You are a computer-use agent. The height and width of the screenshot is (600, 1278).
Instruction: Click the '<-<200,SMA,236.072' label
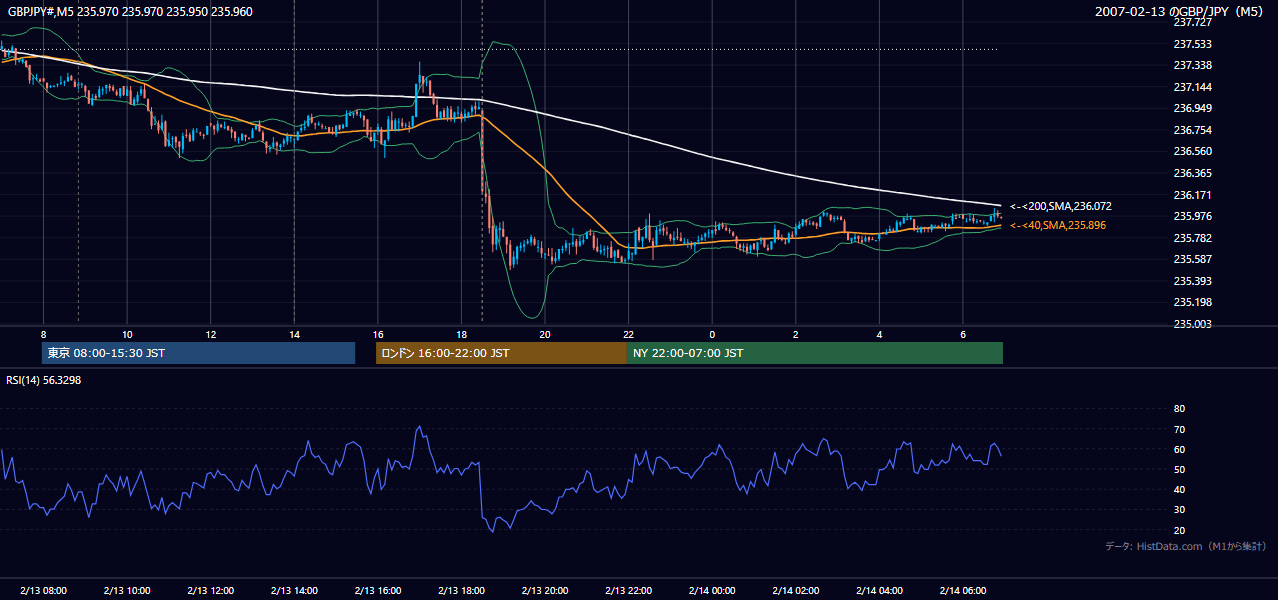tap(1060, 206)
